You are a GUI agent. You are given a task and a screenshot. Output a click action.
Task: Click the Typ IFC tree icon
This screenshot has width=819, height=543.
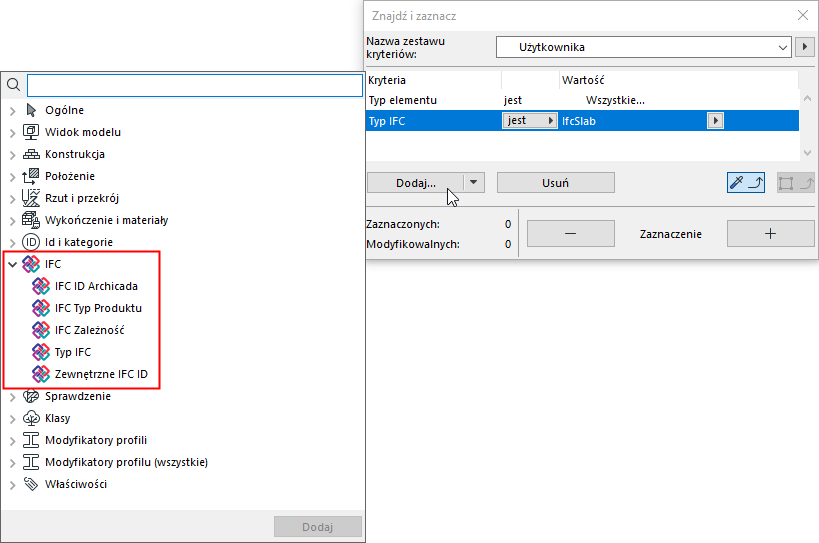(x=41, y=352)
